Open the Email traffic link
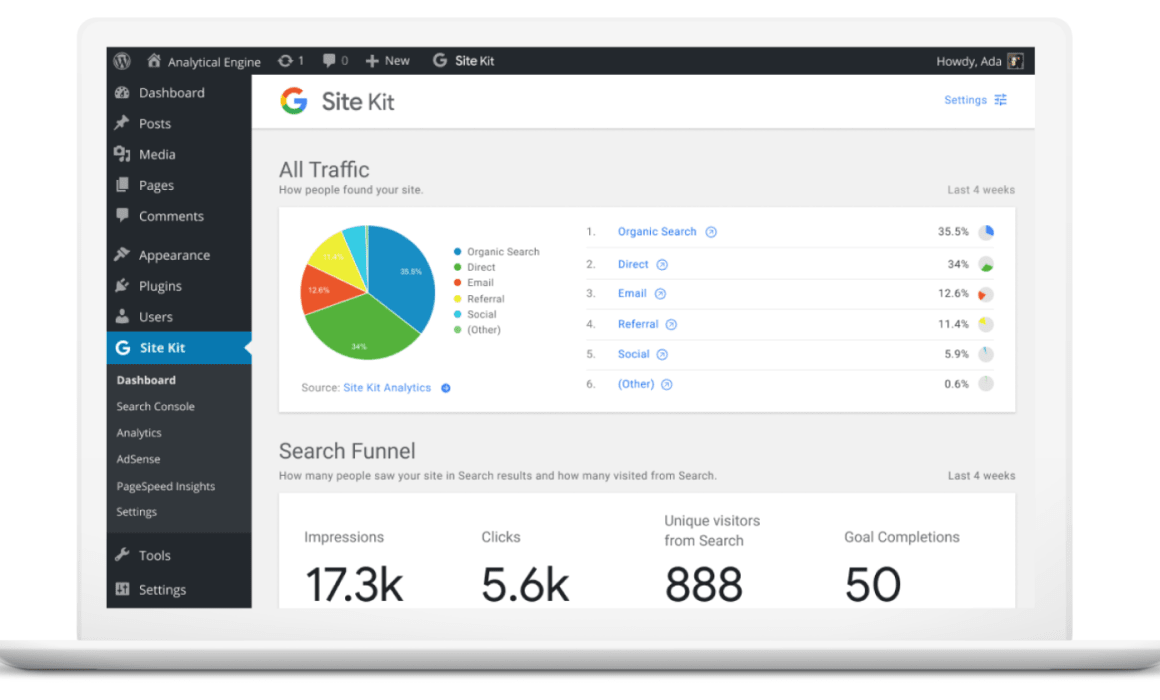 tap(632, 293)
